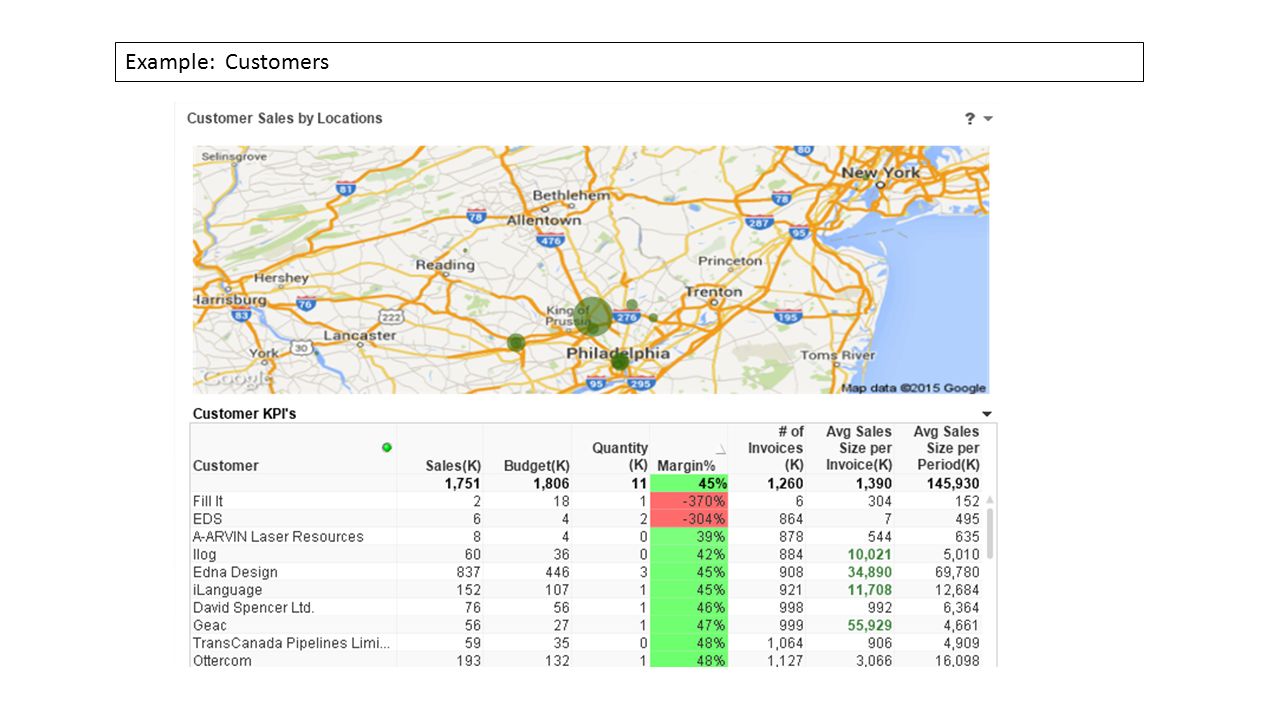
Task: Click the New York label on map
Action: 880,172
